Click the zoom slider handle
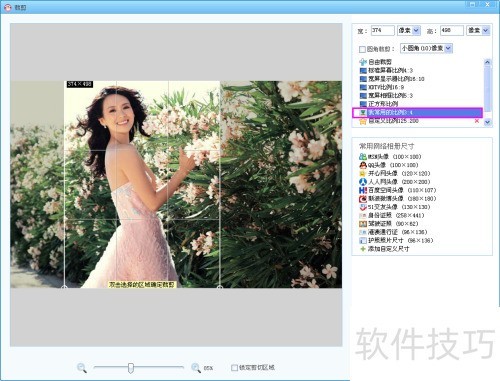This screenshot has height=381, width=500. point(131,368)
